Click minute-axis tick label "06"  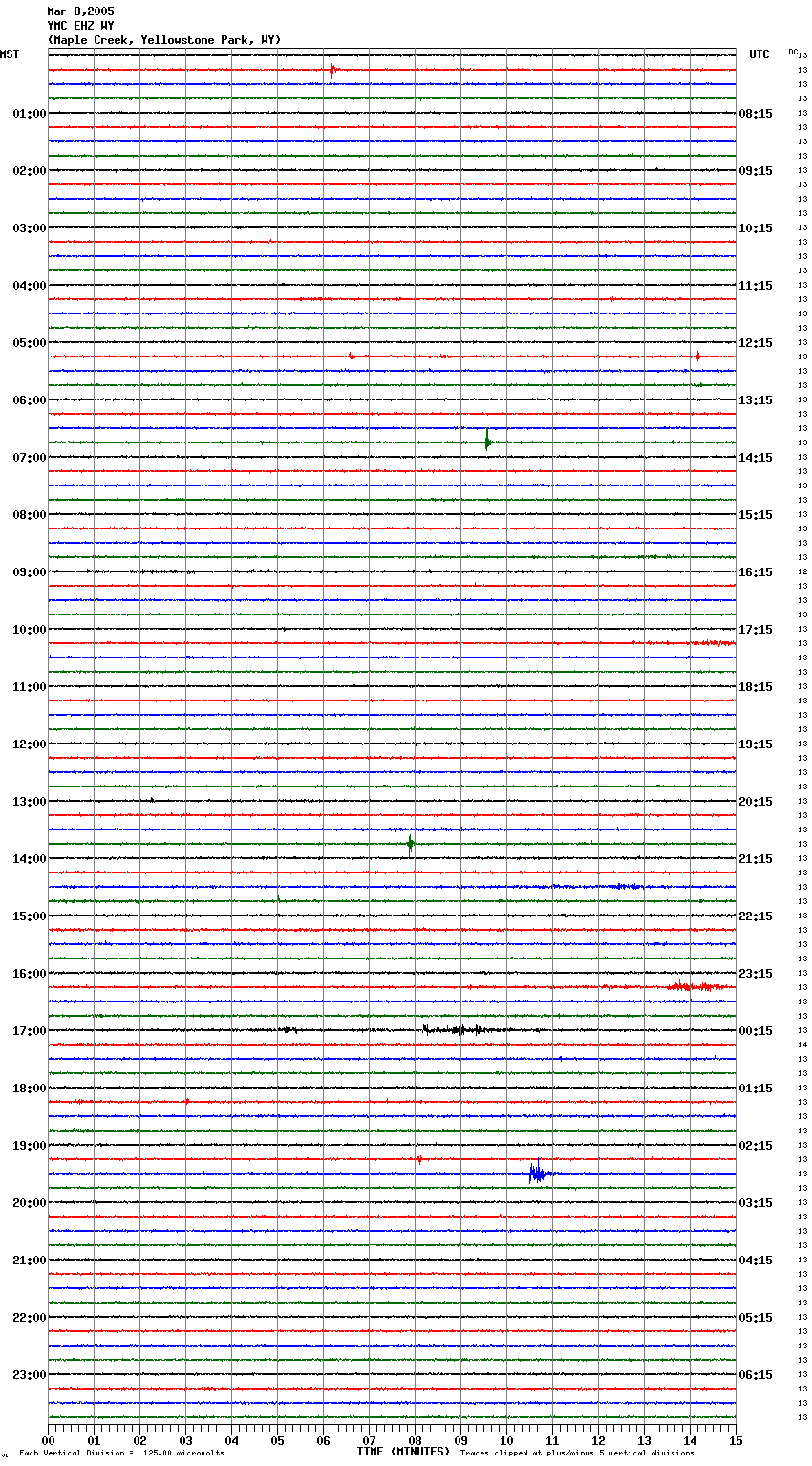point(323,1440)
